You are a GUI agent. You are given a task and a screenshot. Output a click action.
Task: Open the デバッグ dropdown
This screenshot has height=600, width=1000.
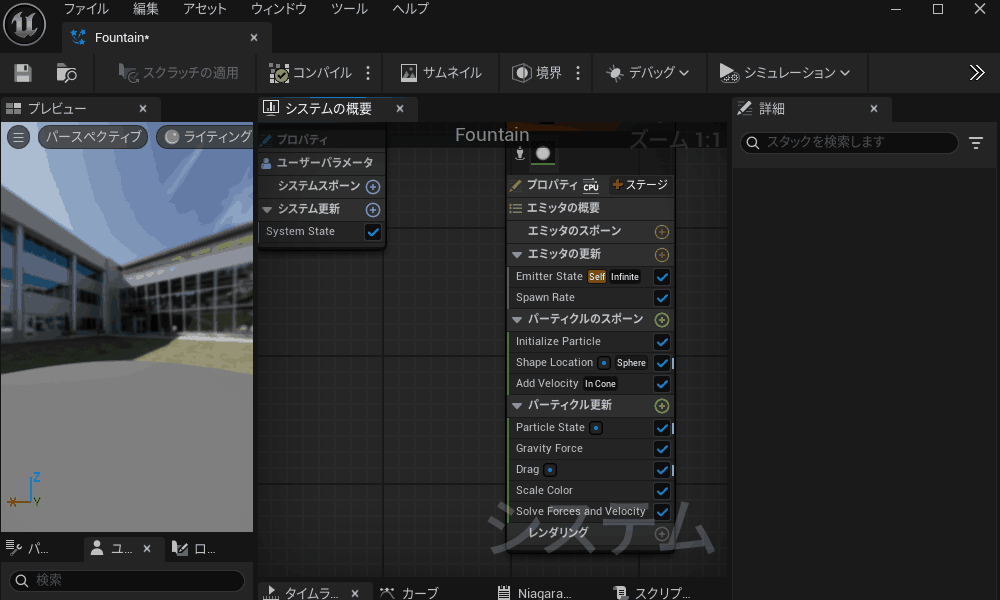coord(648,73)
